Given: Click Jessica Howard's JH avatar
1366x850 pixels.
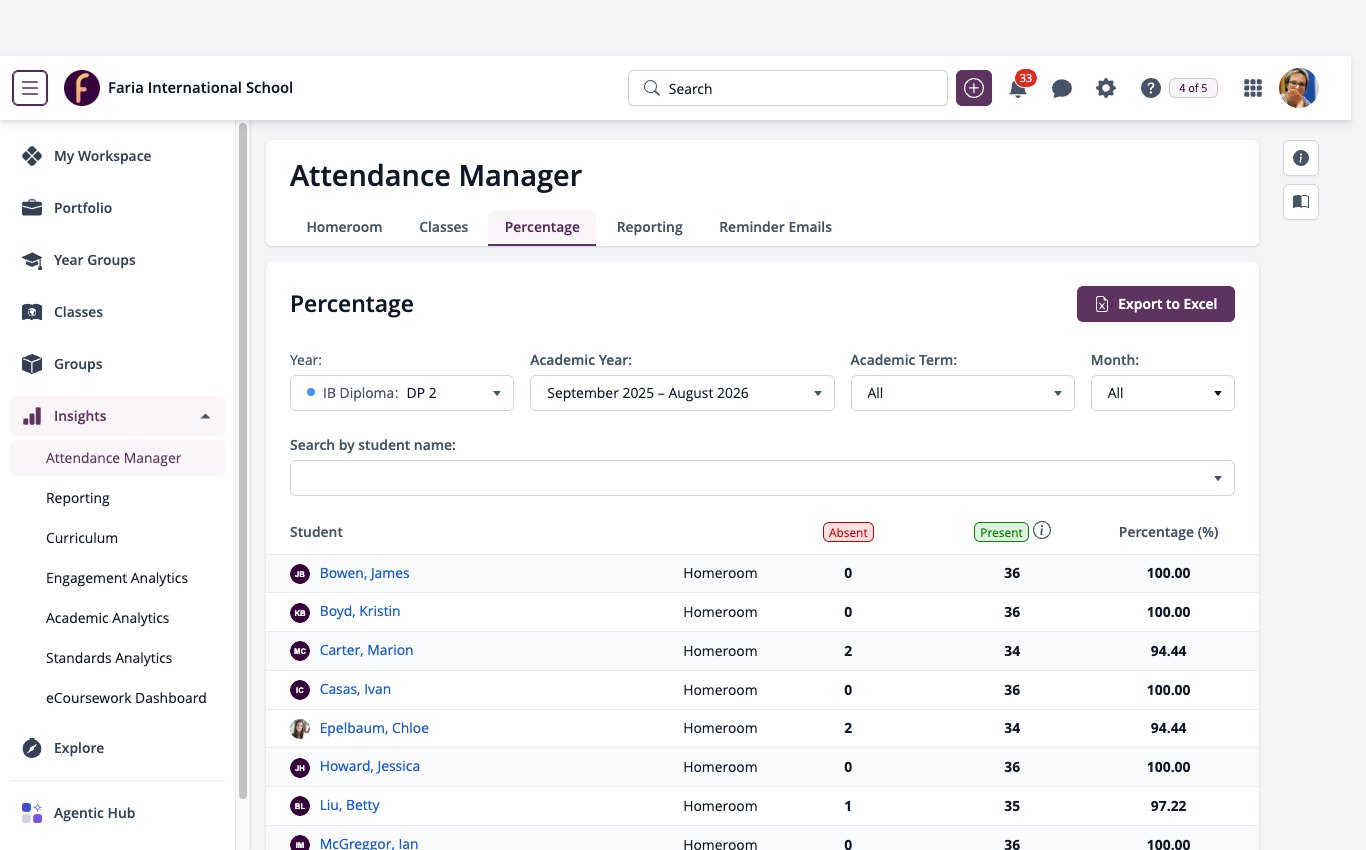Looking at the screenshot, I should click(x=300, y=767).
